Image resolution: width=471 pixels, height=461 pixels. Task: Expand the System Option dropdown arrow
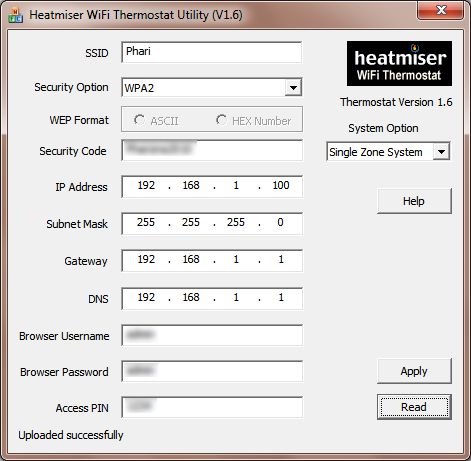441,152
